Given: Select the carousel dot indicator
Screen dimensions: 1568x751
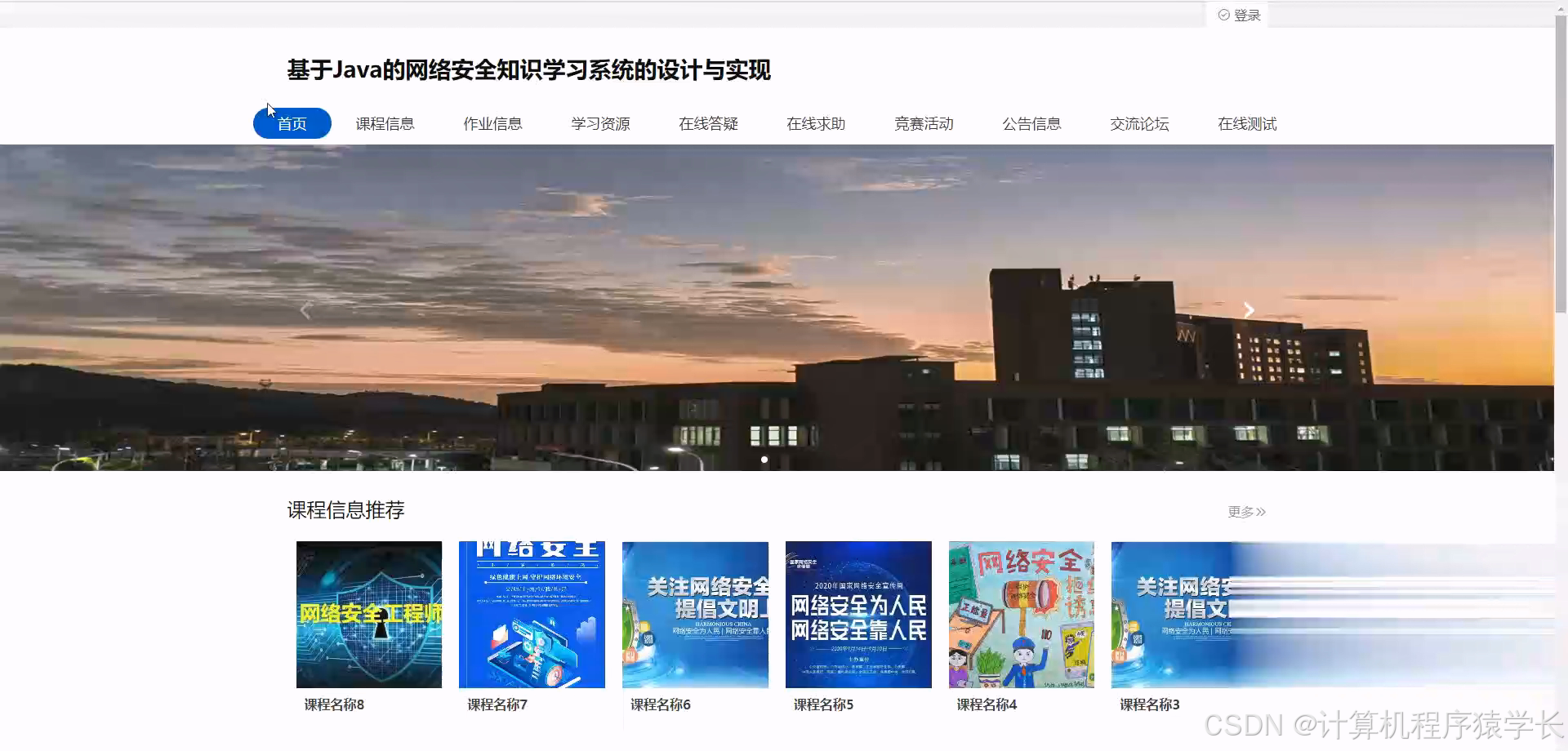Looking at the screenshot, I should tap(764, 459).
